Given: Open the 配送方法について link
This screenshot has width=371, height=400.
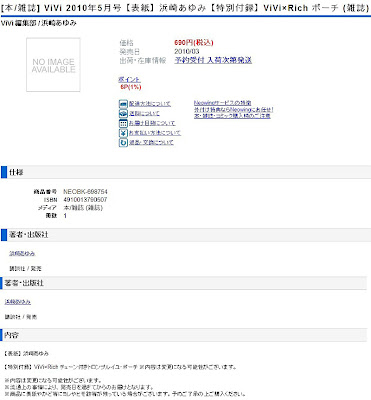Looking at the screenshot, I should click(150, 104).
